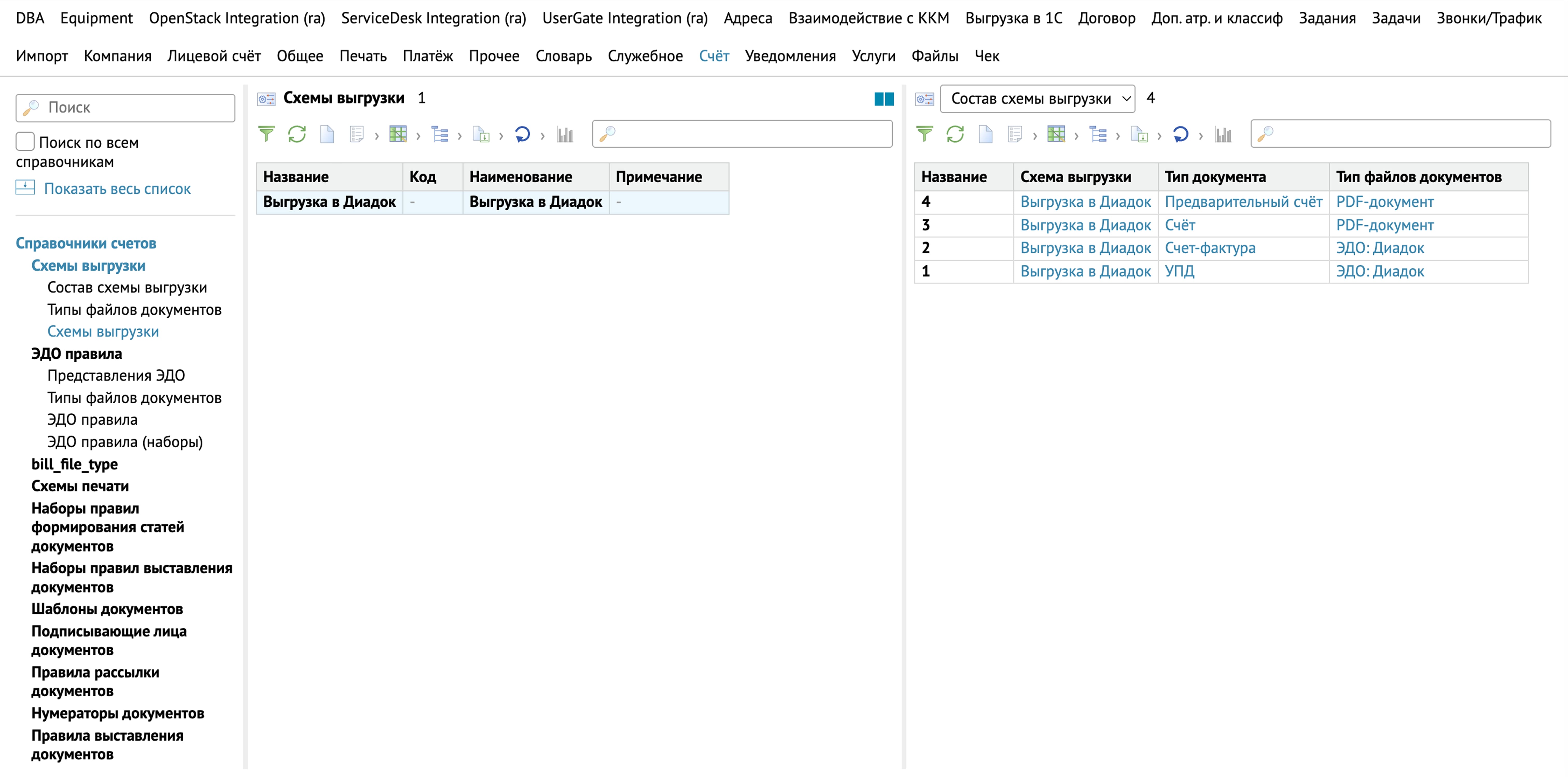Viewport: 1568px width, 777px height.
Task: Open the Счет-фактура document type link
Action: [1210, 248]
